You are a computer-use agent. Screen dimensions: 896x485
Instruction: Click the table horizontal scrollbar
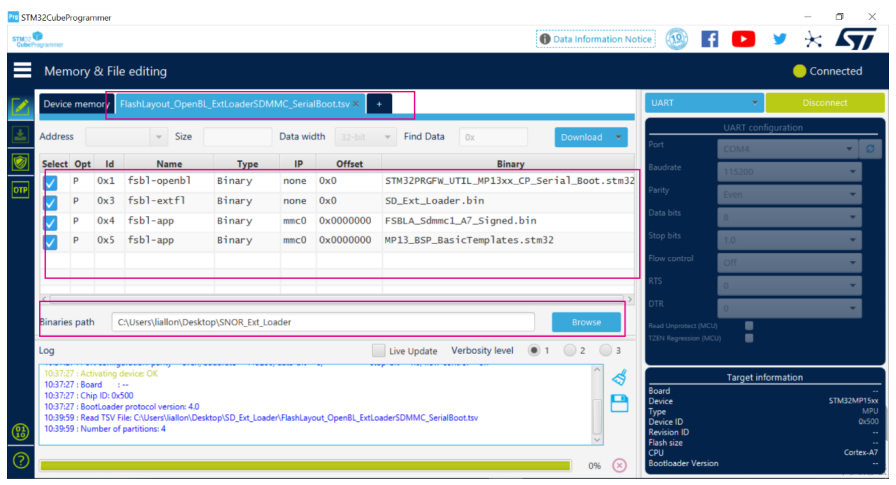pos(337,299)
